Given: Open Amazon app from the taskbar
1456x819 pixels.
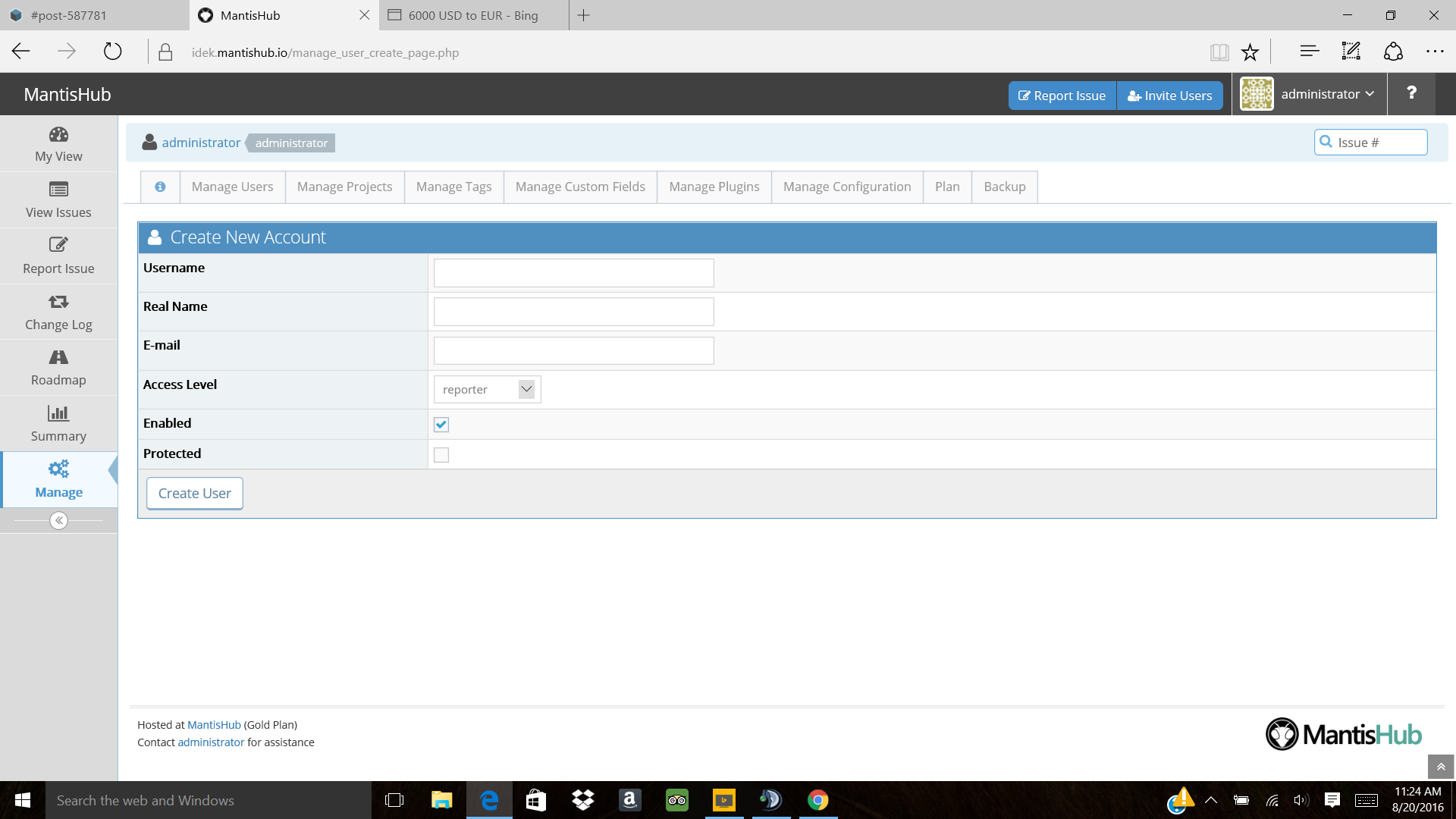Looking at the screenshot, I should [x=629, y=800].
